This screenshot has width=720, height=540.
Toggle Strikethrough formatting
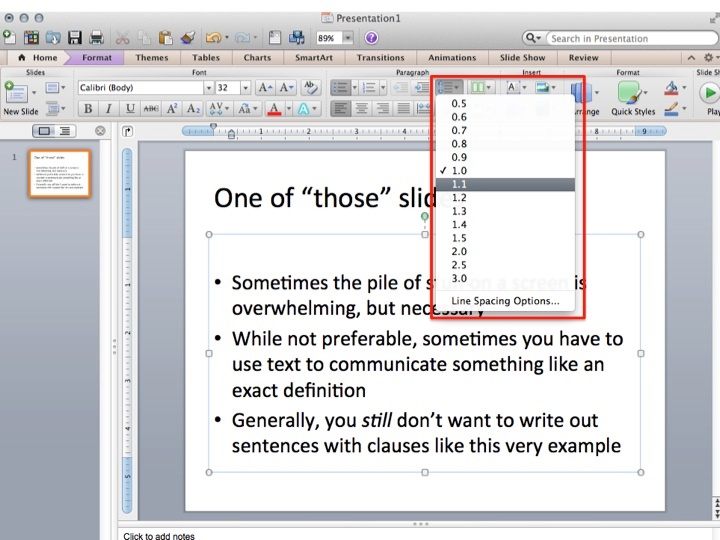(151, 109)
